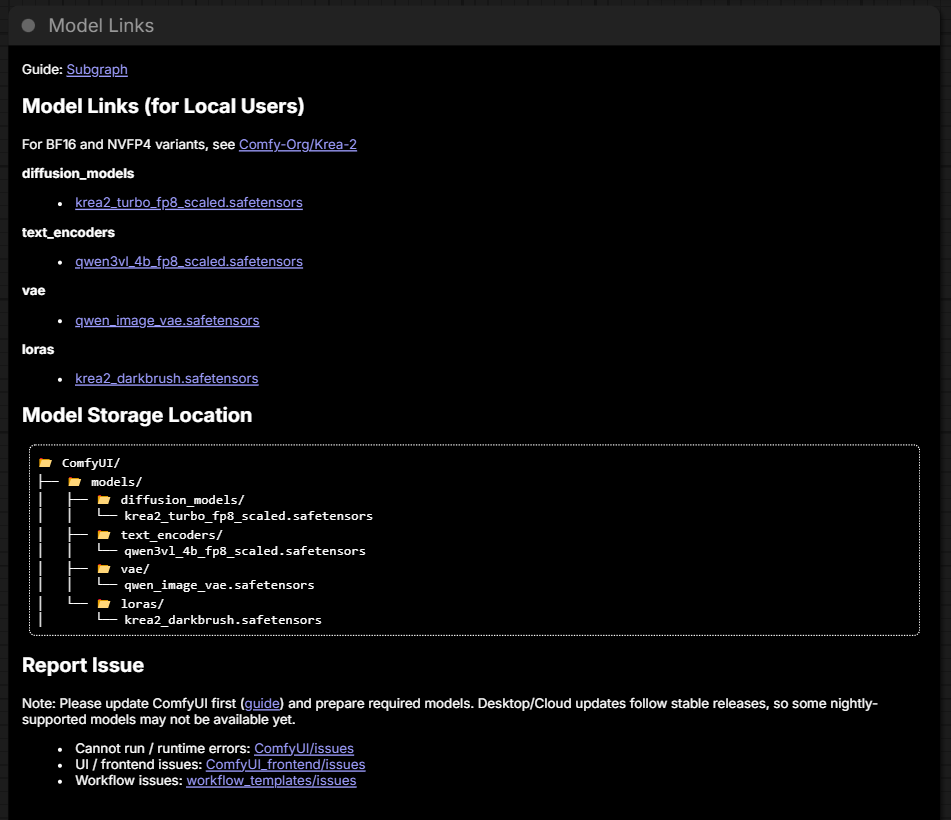The height and width of the screenshot is (820, 951).
Task: Click 'Workflow issues:' text
Action: click(129, 781)
